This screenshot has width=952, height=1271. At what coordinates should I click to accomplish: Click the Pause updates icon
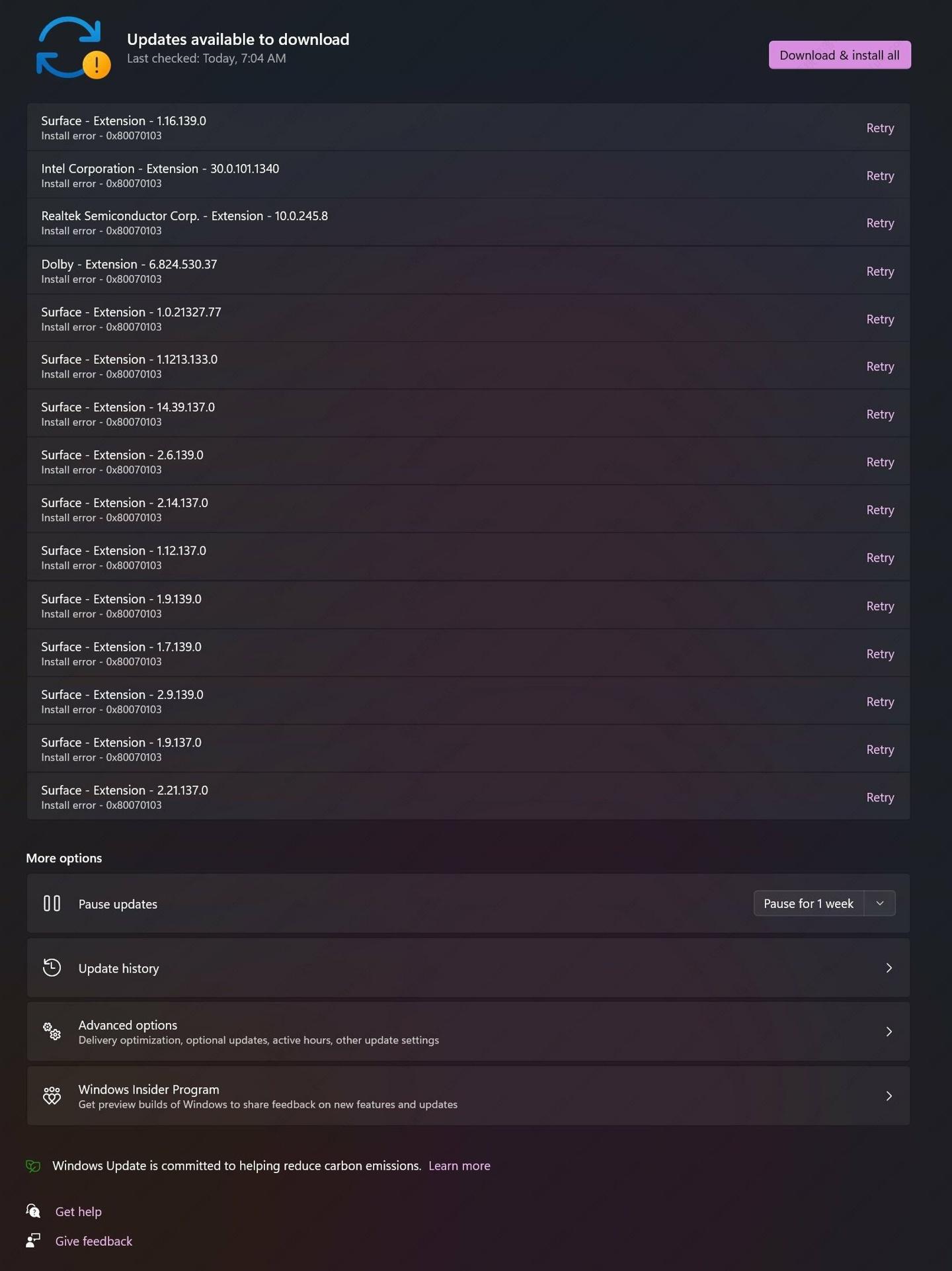point(52,903)
